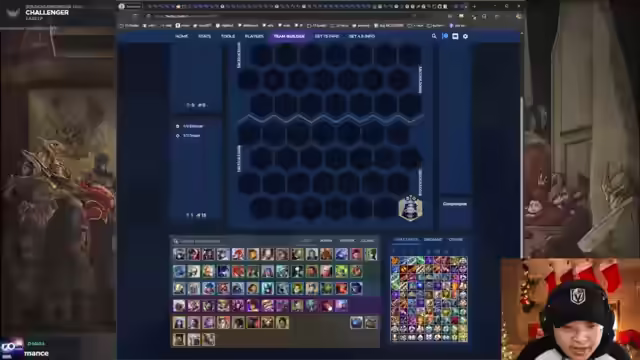Select the blue orb icon at the gold row's end
Image resolution: width=640 pixels, height=360 pixels.
356,323
